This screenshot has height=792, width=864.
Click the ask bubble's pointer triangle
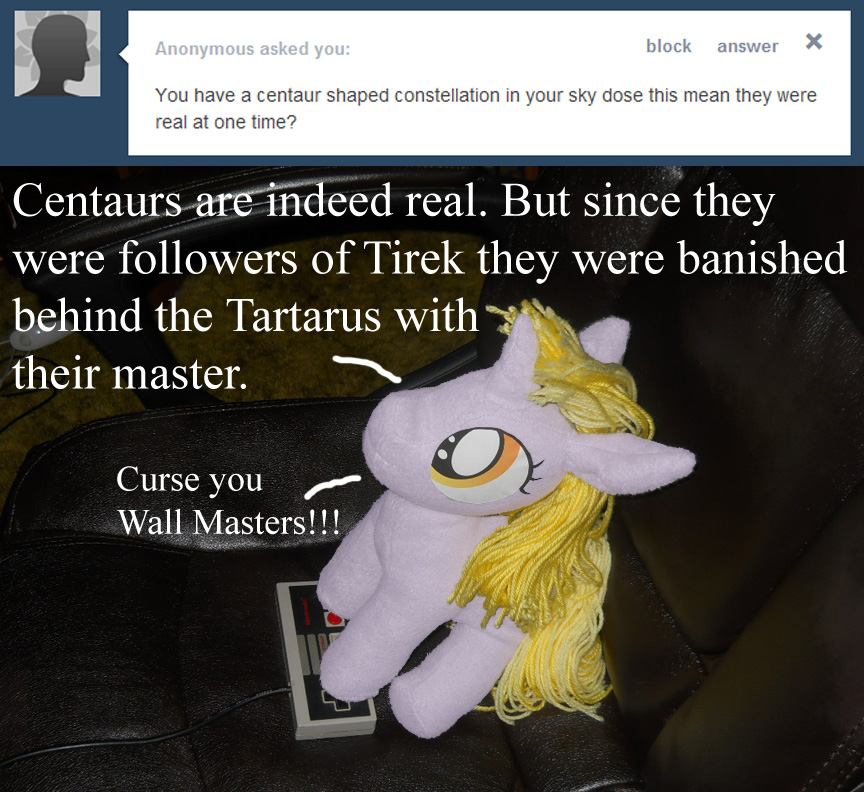124,54
